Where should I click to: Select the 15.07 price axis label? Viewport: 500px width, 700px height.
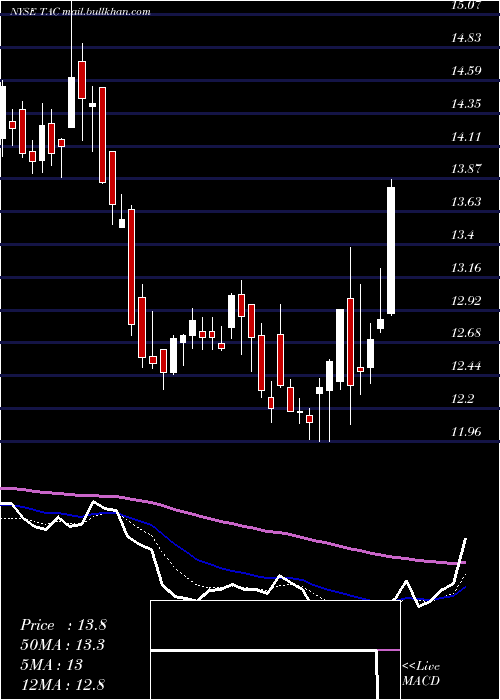(466, 5)
